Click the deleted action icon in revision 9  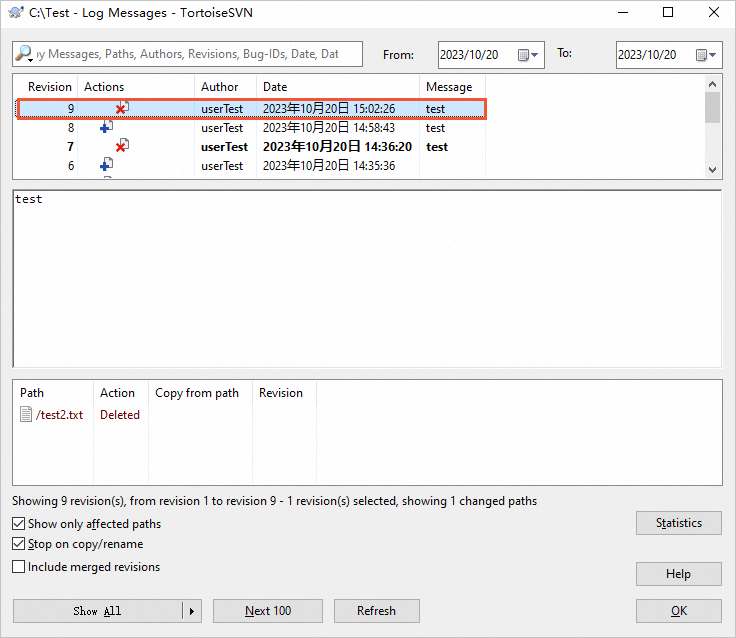click(122, 108)
